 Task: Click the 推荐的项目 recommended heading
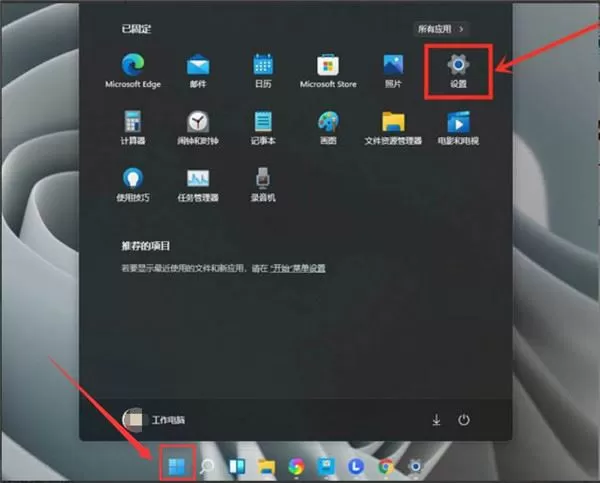146,246
